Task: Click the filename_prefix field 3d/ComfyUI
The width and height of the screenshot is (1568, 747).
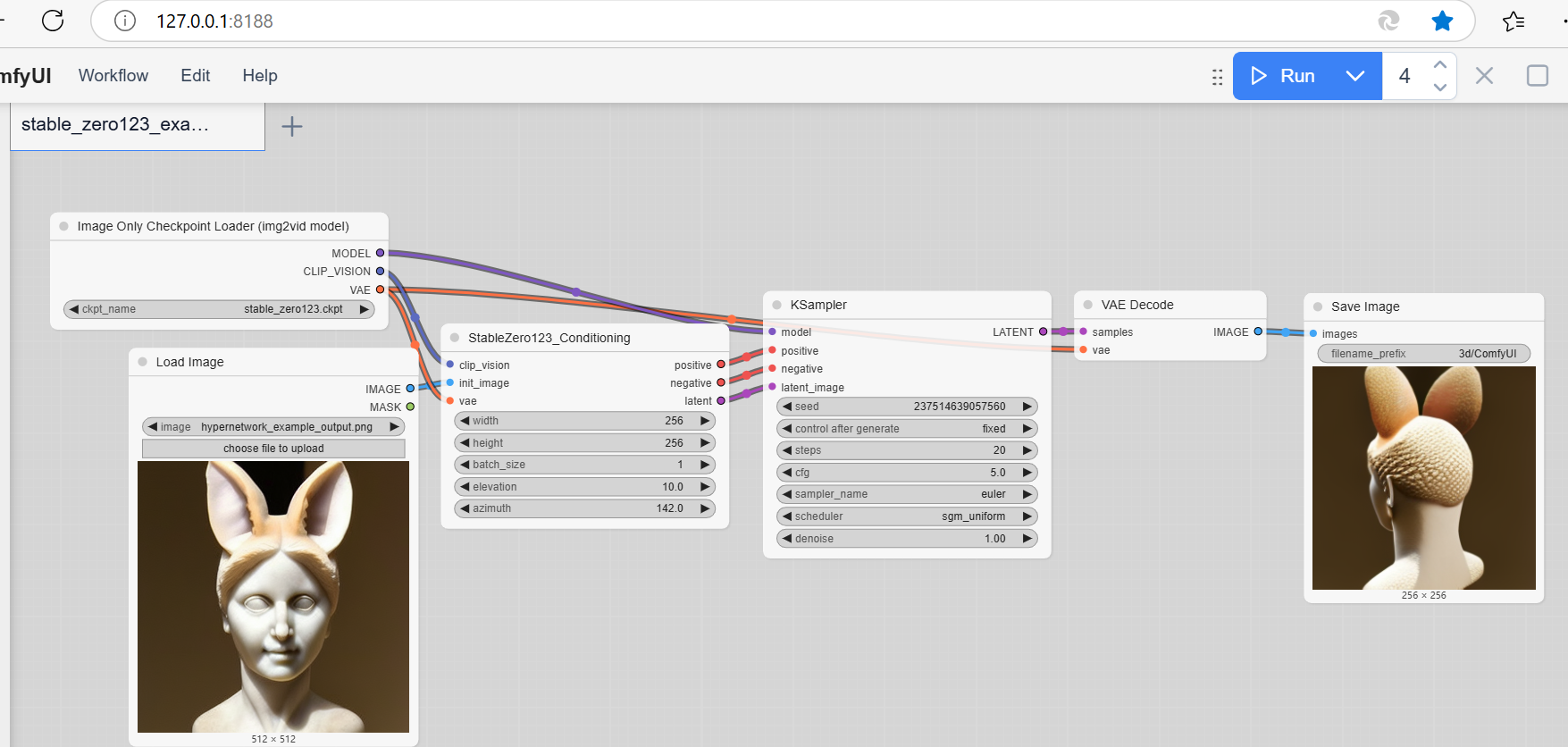Action: (1424, 354)
